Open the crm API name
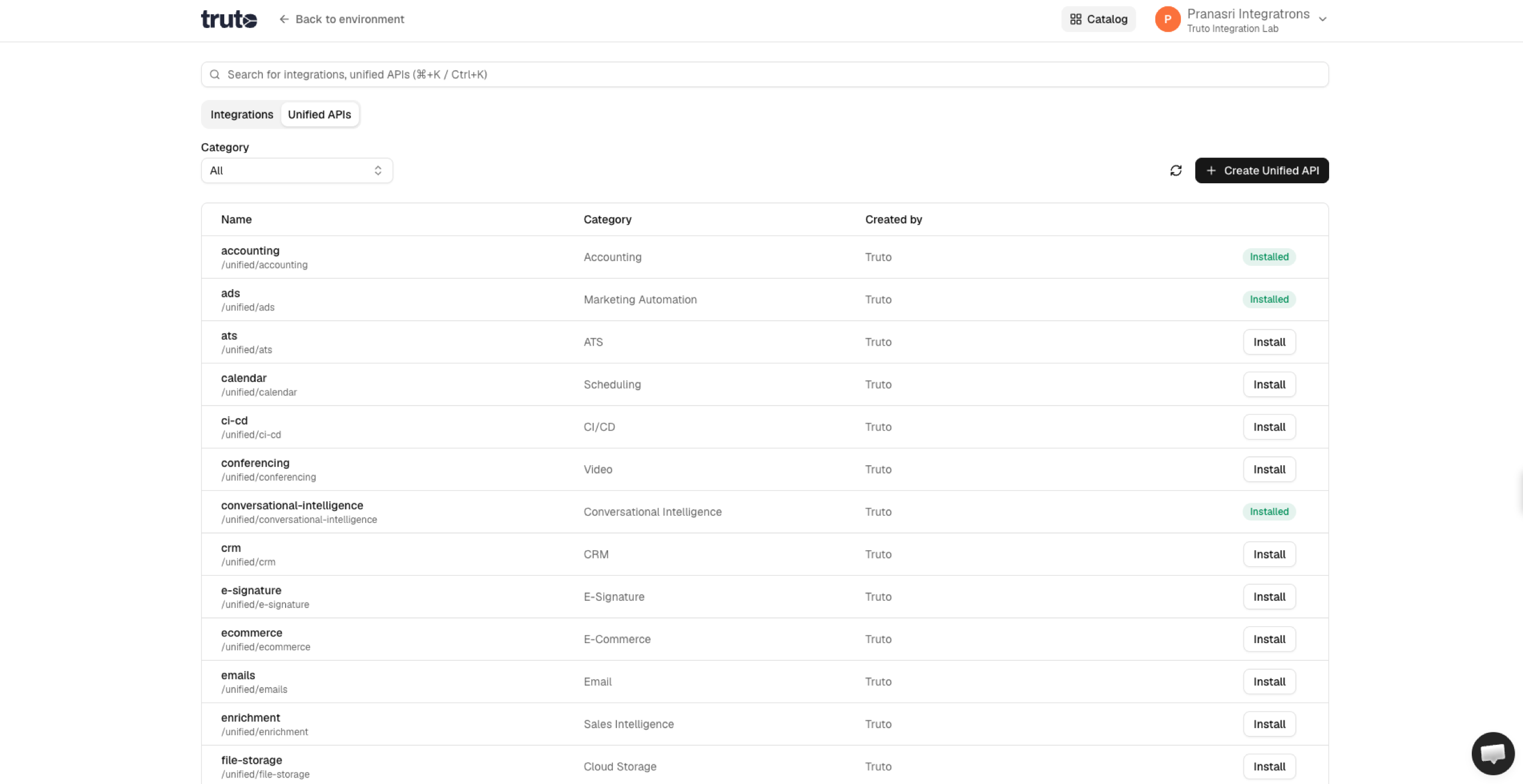Image resolution: width=1523 pixels, height=784 pixels. click(x=231, y=548)
